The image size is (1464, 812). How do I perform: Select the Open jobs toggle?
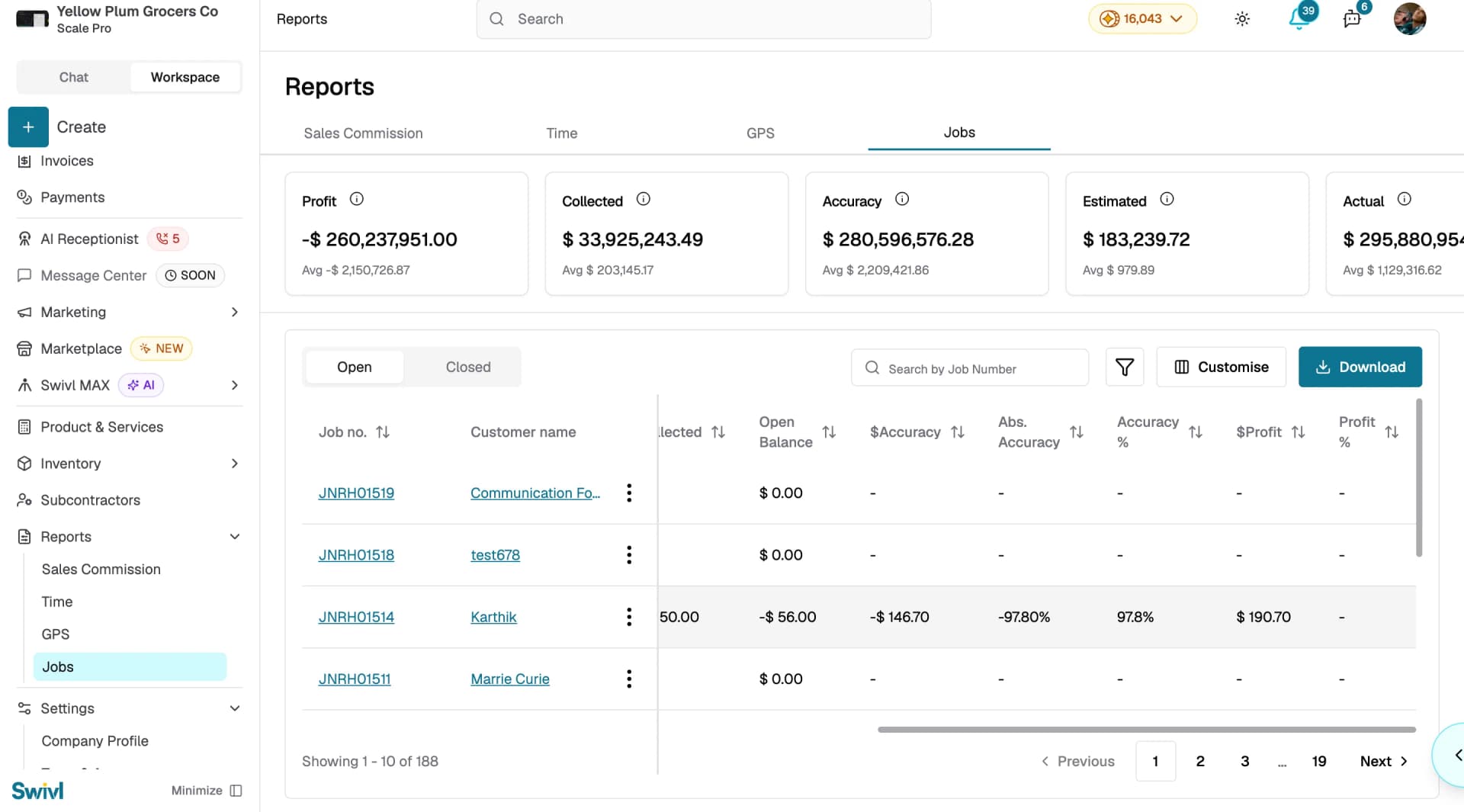pyautogui.click(x=355, y=367)
